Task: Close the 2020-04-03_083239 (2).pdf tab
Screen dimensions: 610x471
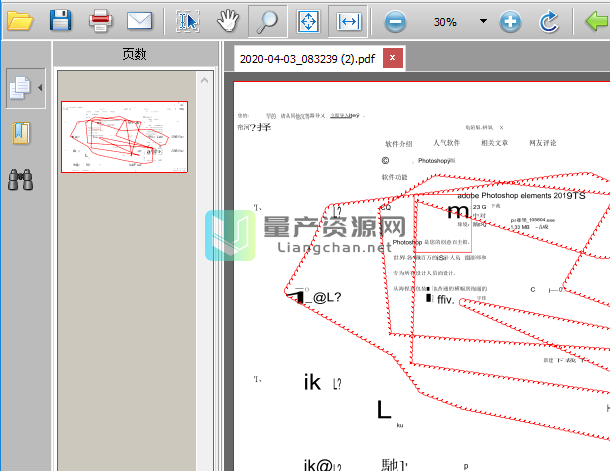Action: 393,58
